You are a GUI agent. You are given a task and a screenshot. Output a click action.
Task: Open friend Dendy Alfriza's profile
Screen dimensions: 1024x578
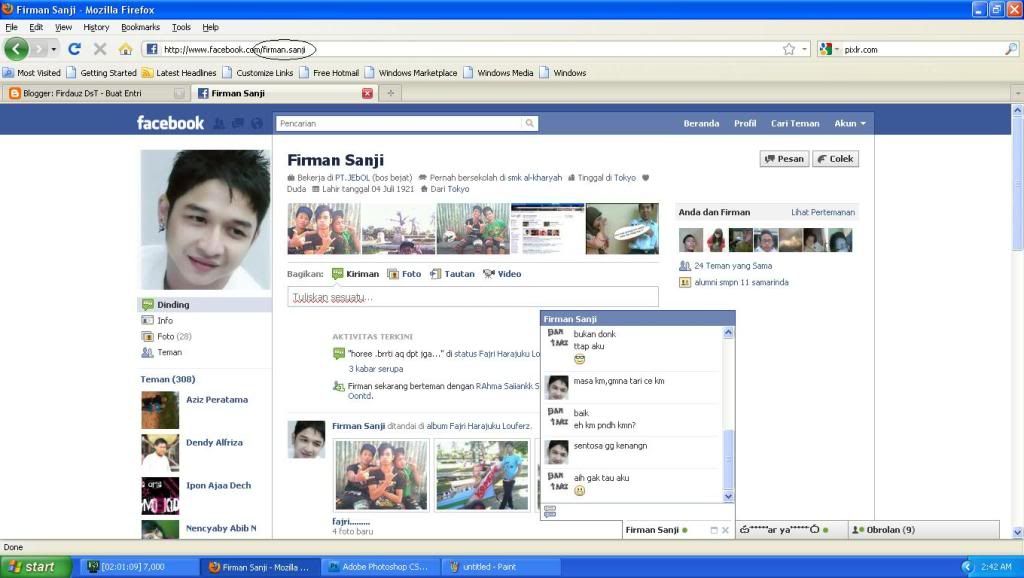pyautogui.click(x=214, y=442)
